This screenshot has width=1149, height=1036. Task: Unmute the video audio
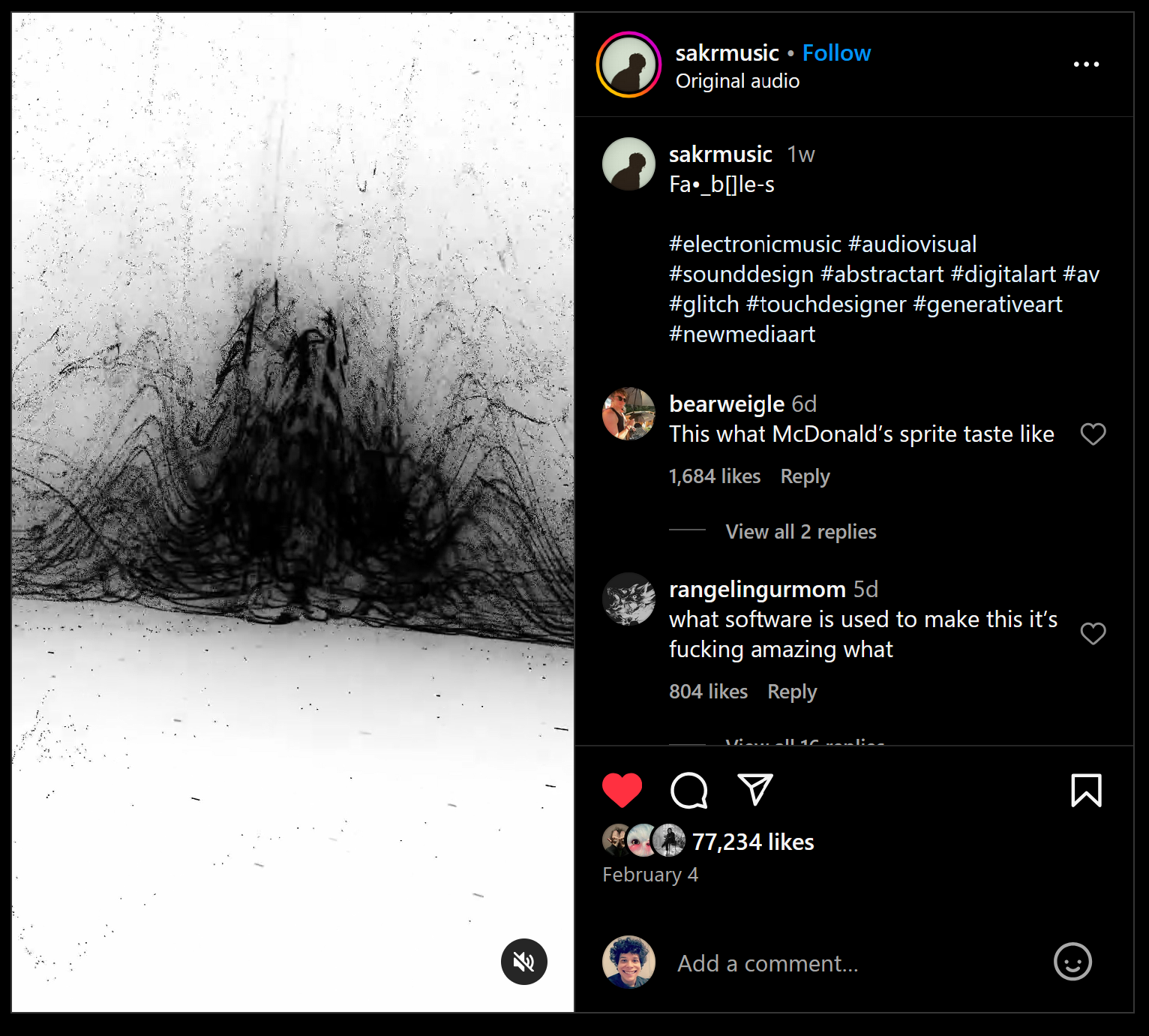[523, 962]
